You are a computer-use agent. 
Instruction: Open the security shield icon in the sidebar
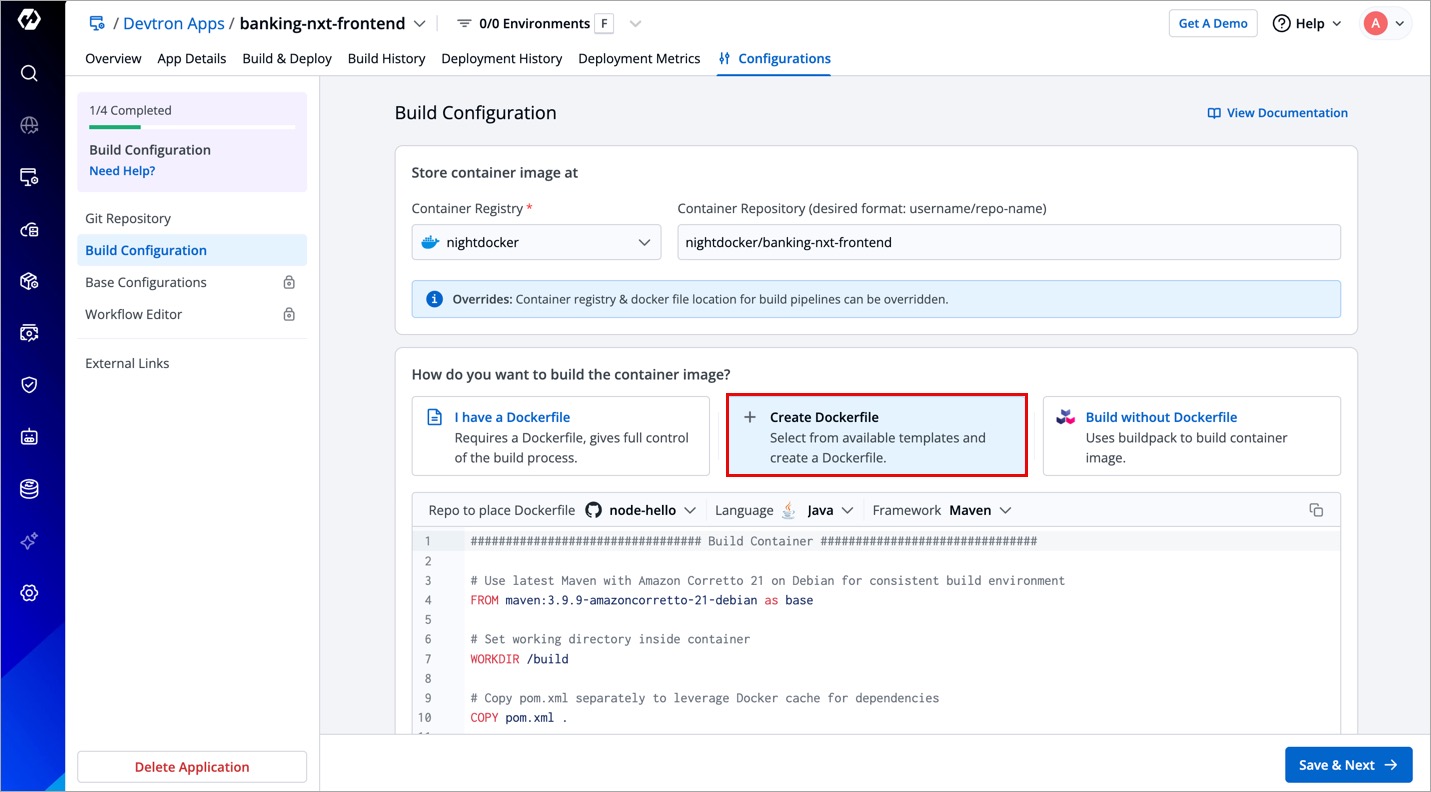[x=29, y=385]
